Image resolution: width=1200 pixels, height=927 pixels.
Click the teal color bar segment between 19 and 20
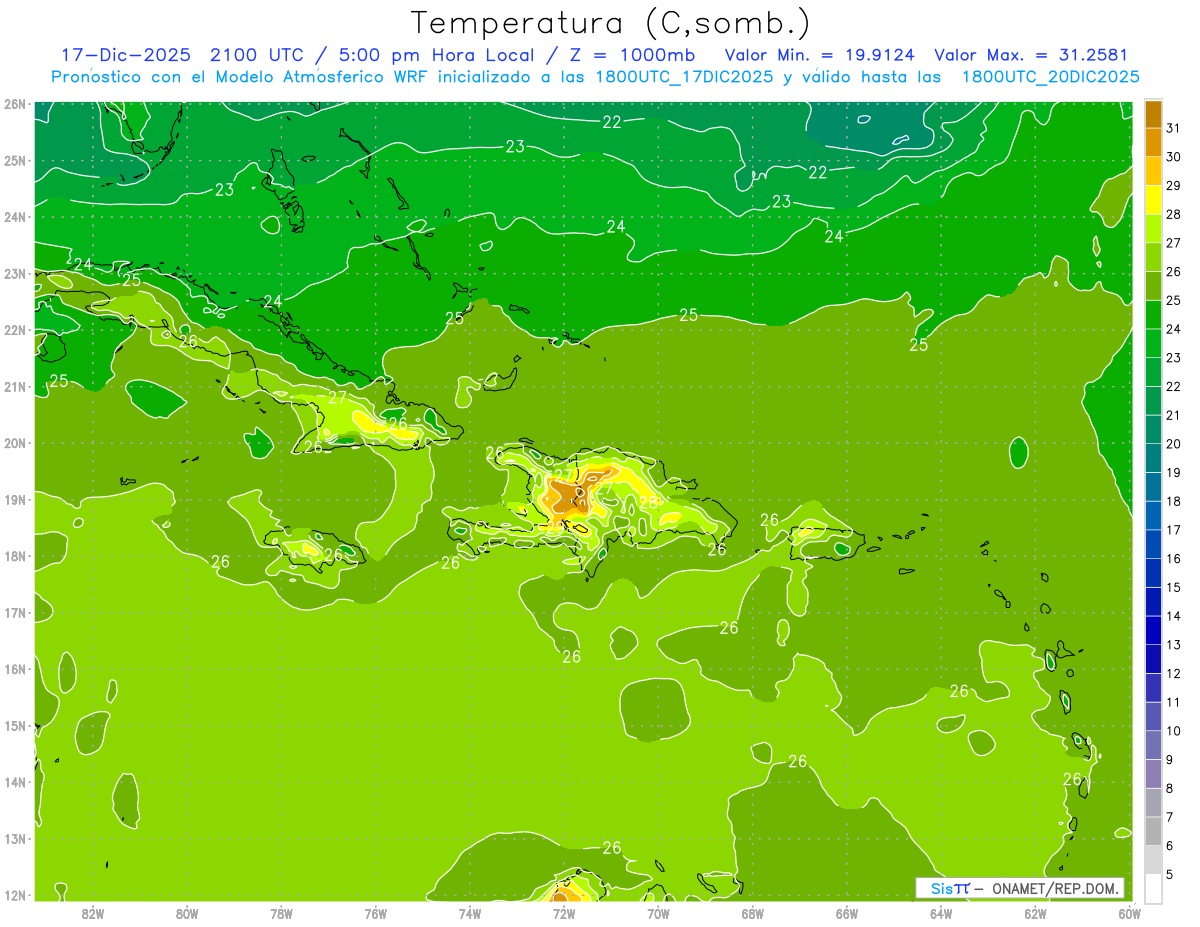(x=1153, y=458)
